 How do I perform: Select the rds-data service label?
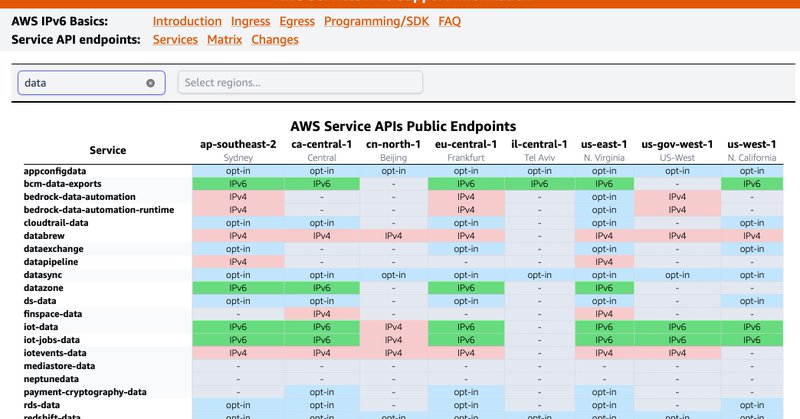(x=42, y=405)
